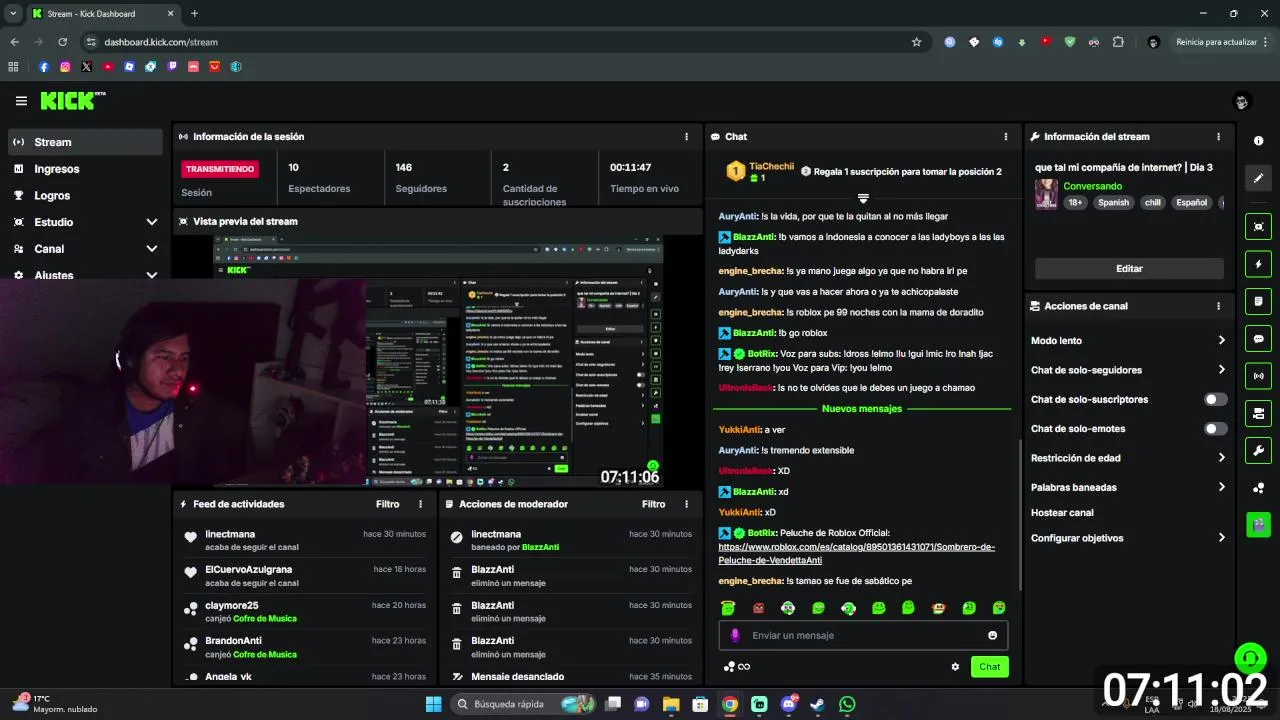The width and height of the screenshot is (1280, 720).
Task: Open Acciones de canal three-dot menu
Action: click(x=1218, y=306)
